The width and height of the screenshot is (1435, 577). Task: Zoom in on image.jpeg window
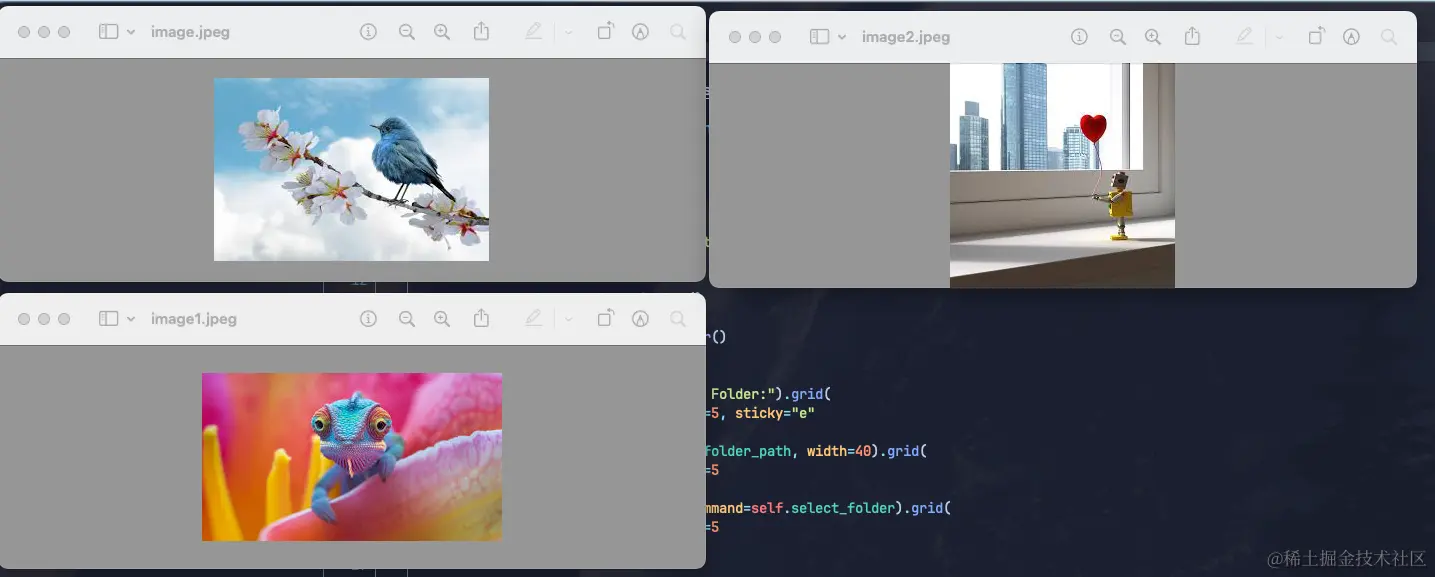pos(442,32)
